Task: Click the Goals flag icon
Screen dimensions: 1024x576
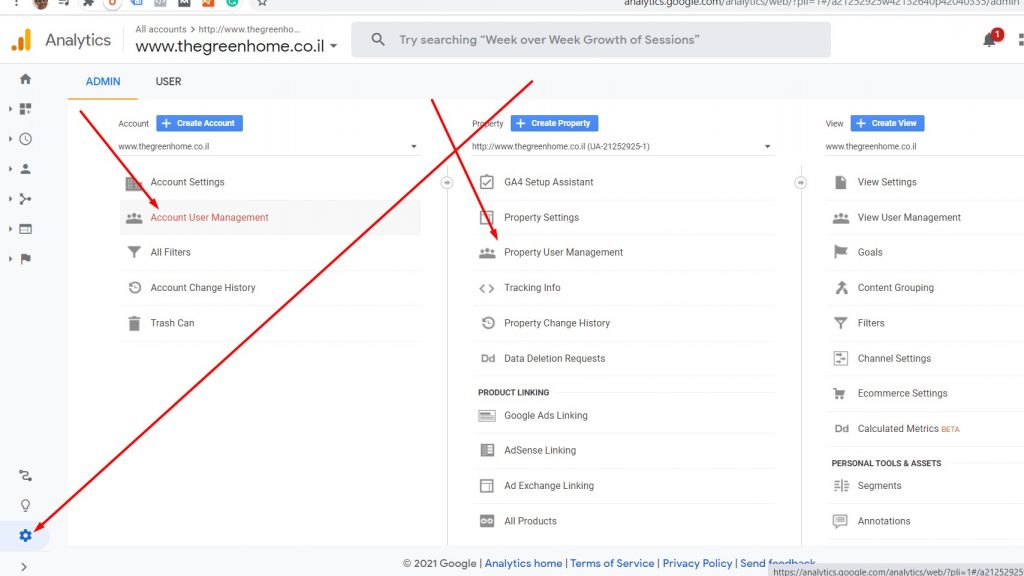Action: tap(840, 252)
